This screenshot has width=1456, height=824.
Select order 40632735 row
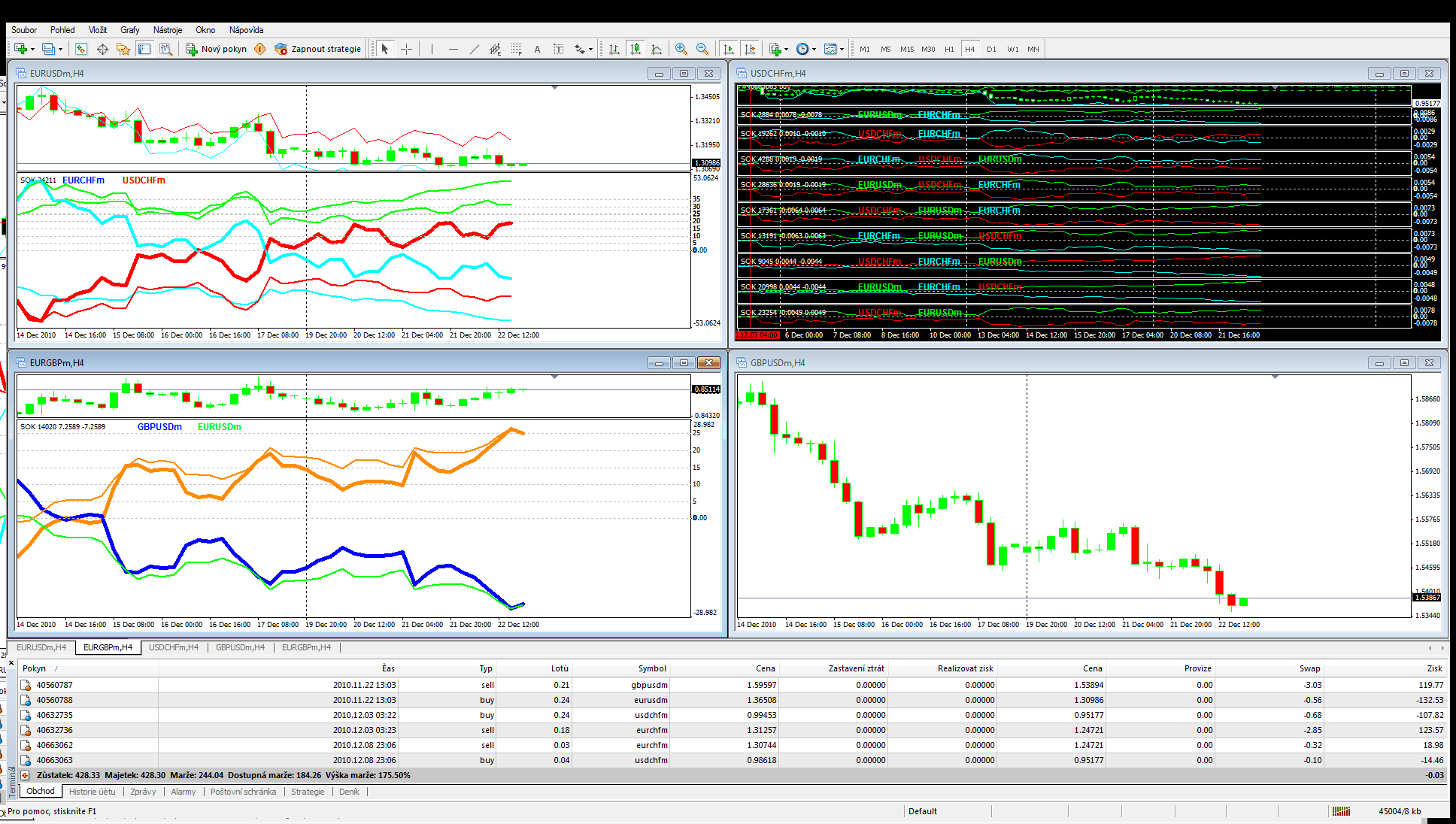click(x=55, y=715)
